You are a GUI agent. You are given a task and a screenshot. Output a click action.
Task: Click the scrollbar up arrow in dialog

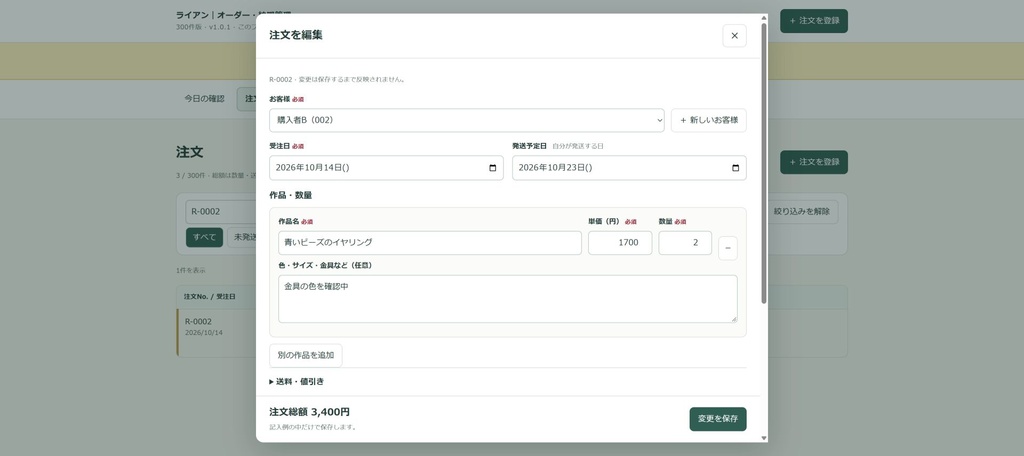coord(764,18)
